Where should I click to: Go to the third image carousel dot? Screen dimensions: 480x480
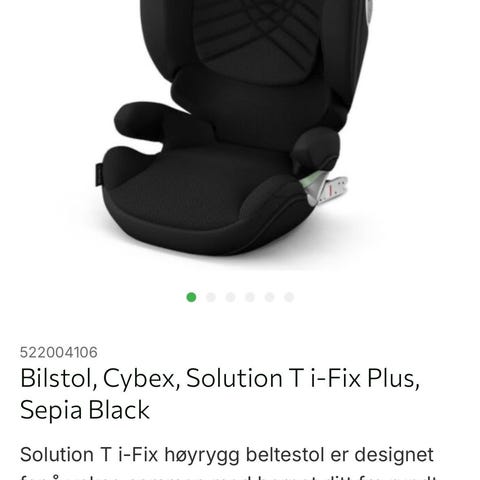pos(230,297)
